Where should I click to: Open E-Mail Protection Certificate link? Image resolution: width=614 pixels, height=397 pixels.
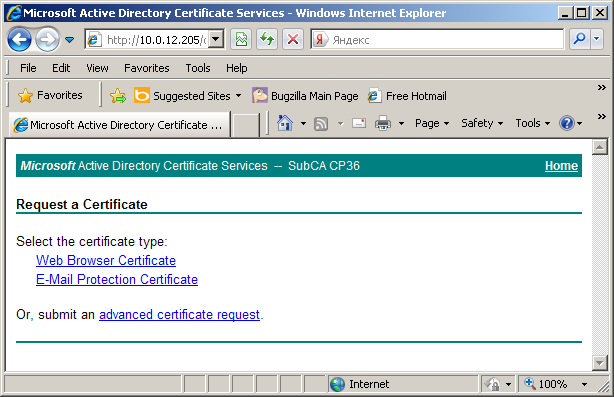[117, 280]
